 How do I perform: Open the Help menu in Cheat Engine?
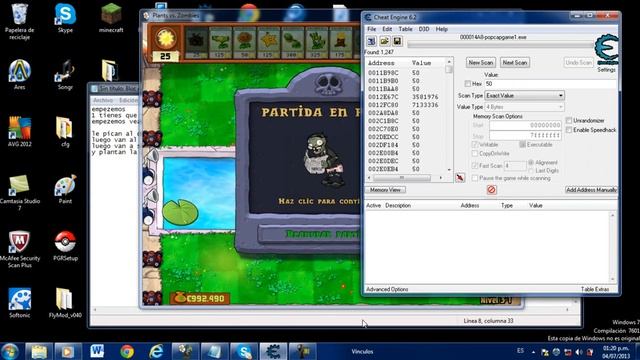pos(442,29)
